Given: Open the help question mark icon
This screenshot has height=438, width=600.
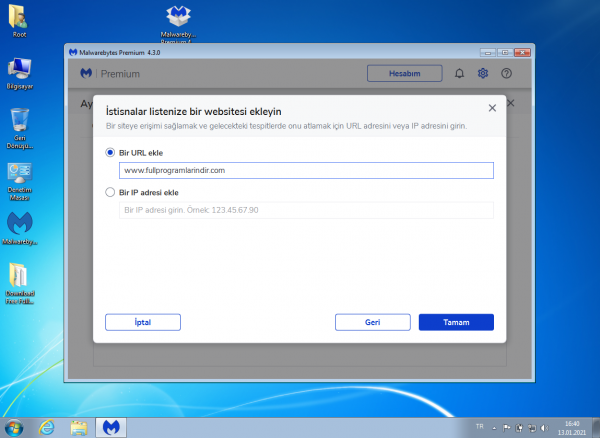Looking at the screenshot, I should tap(506, 73).
